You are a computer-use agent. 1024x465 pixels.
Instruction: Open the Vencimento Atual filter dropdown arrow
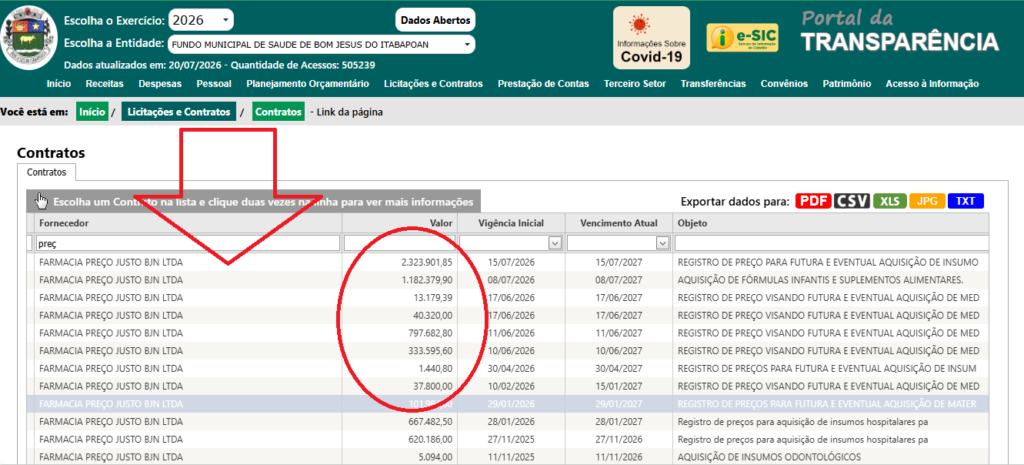pyautogui.click(x=663, y=243)
